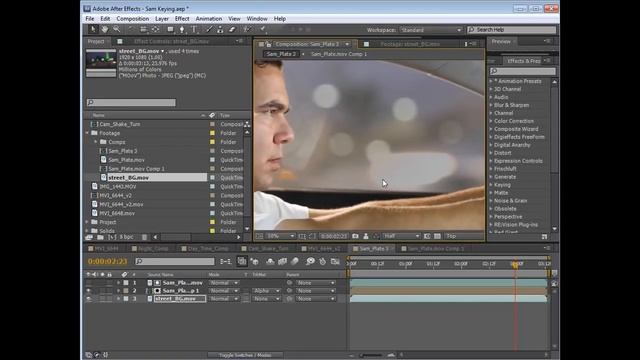Open the File menu
The image size is (640, 360).
[90, 19]
